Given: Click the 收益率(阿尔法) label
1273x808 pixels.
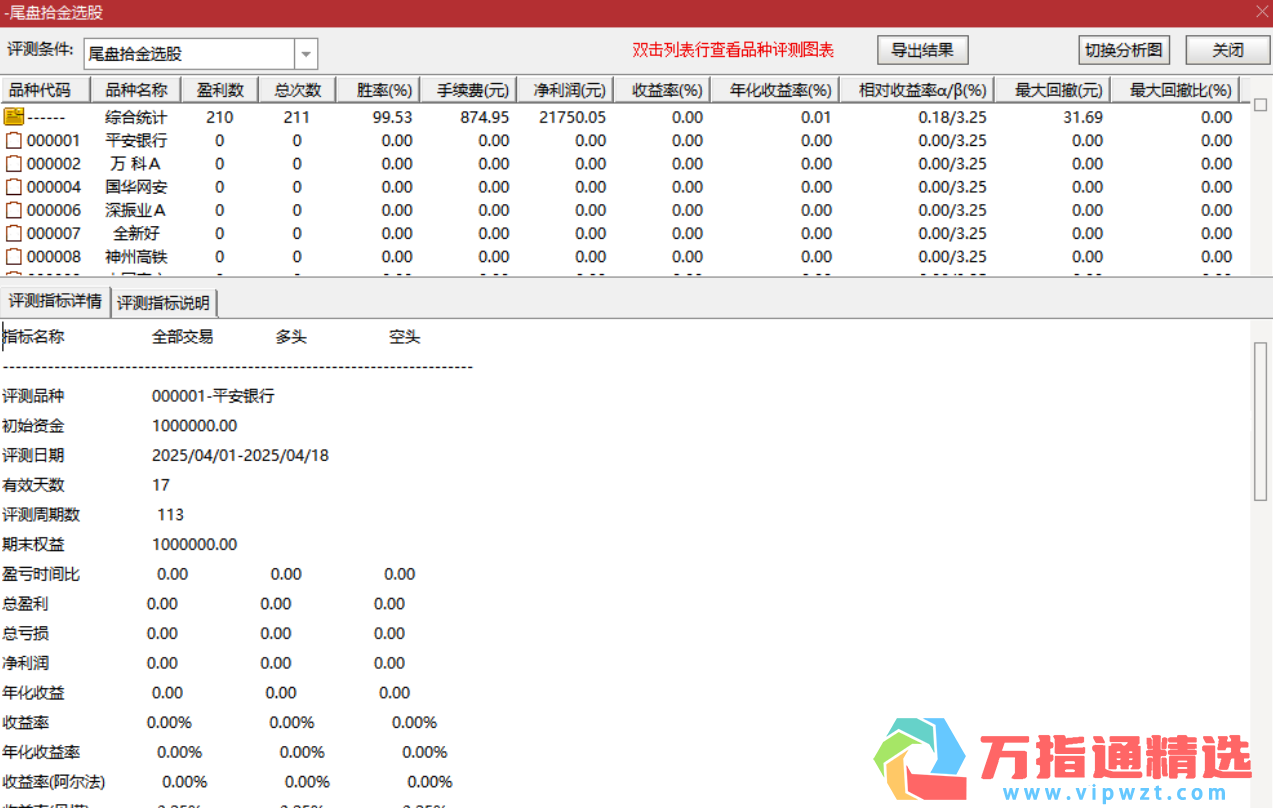Looking at the screenshot, I should (54, 782).
